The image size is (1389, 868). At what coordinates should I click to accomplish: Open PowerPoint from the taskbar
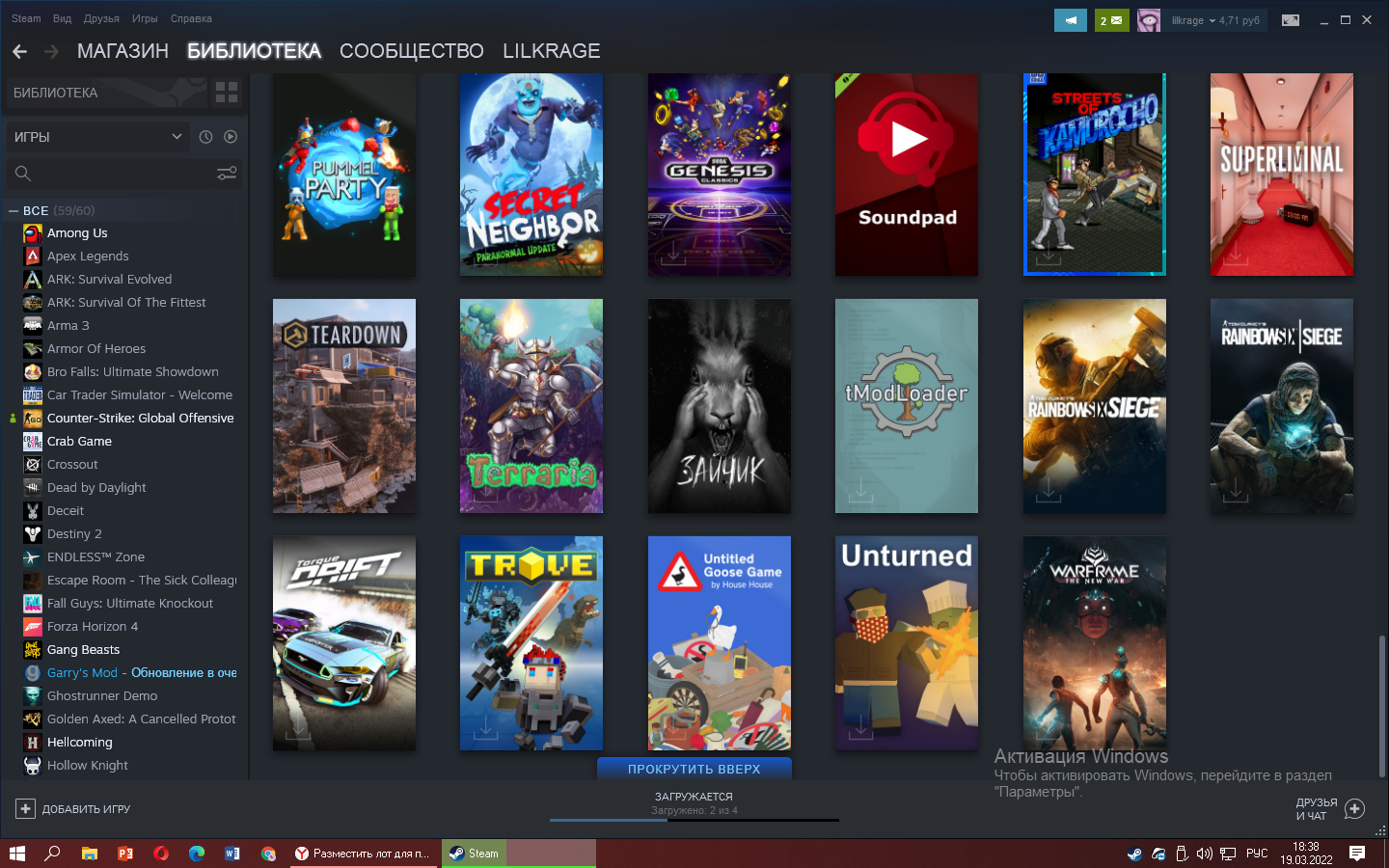[125, 854]
